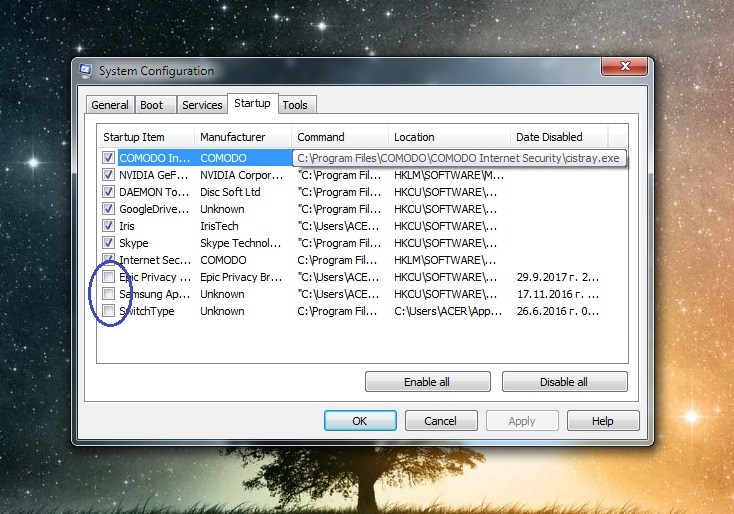Toggle the Internet Sec... startup checkbox
The height and width of the screenshot is (514, 734).
[109, 259]
